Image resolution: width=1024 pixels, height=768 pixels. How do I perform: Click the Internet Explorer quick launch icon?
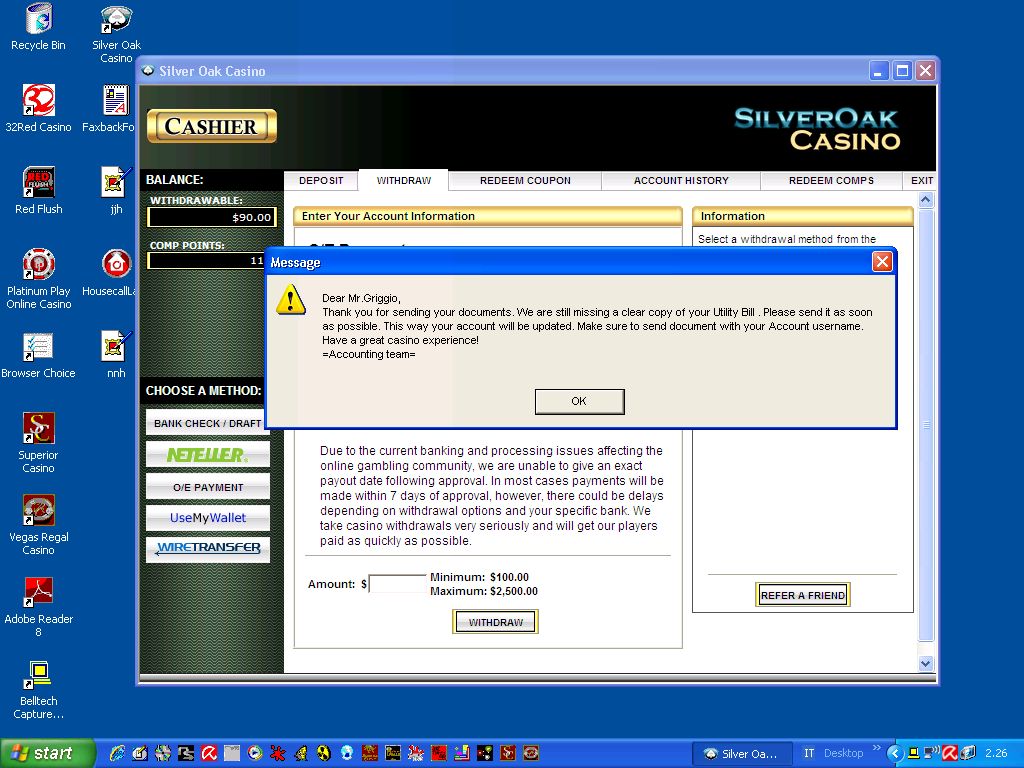pos(117,753)
